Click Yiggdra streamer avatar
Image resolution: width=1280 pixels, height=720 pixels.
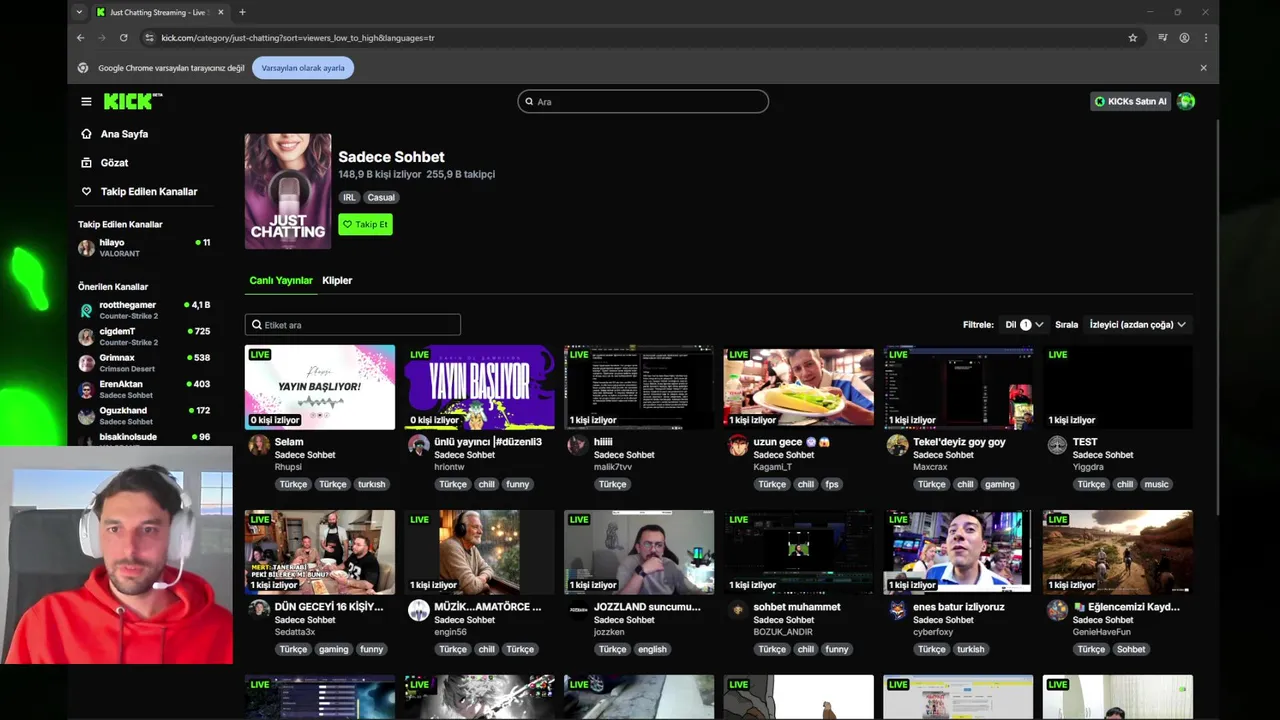(x=1057, y=445)
